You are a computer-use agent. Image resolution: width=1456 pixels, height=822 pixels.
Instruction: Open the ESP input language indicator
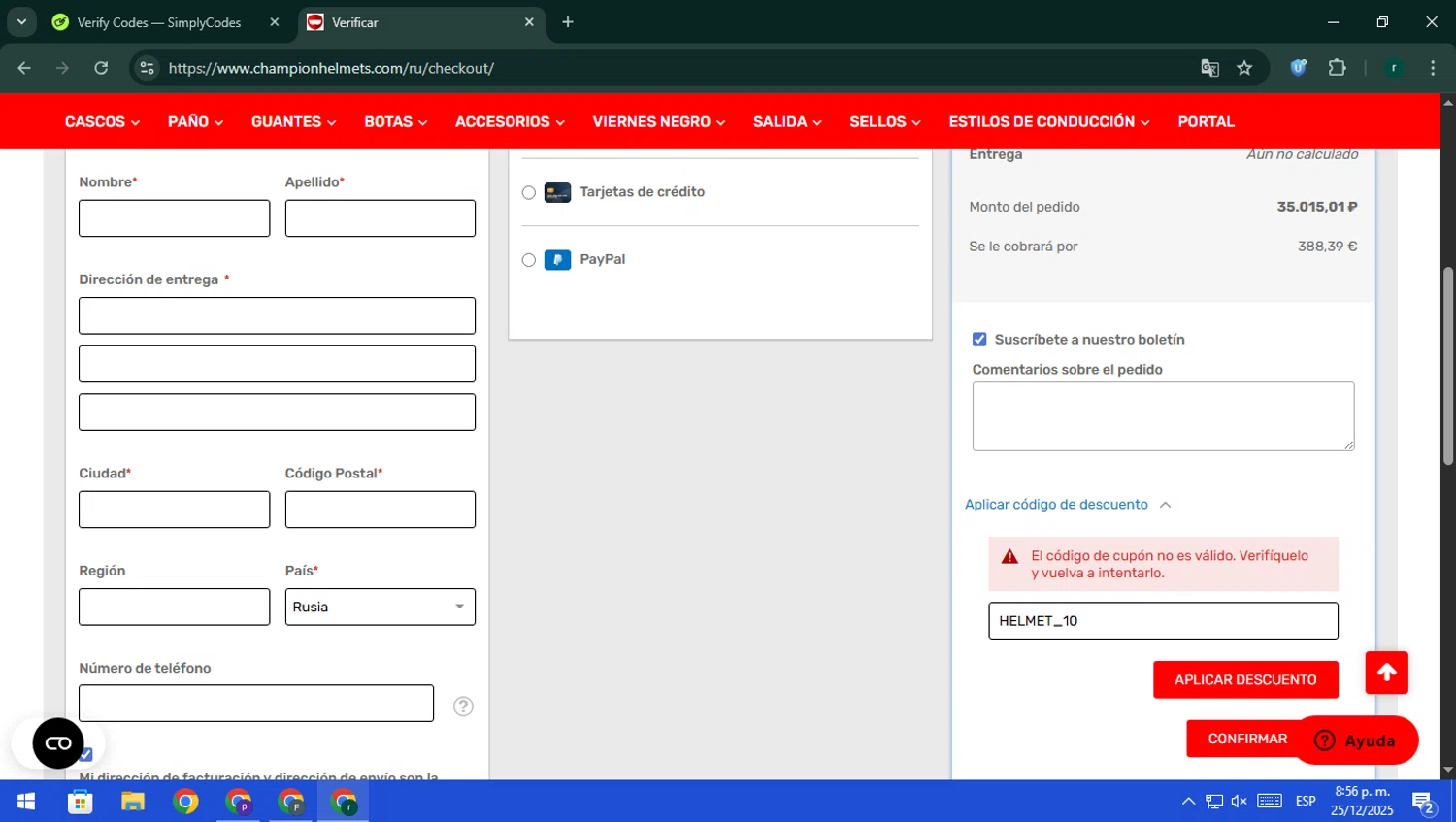point(1306,802)
